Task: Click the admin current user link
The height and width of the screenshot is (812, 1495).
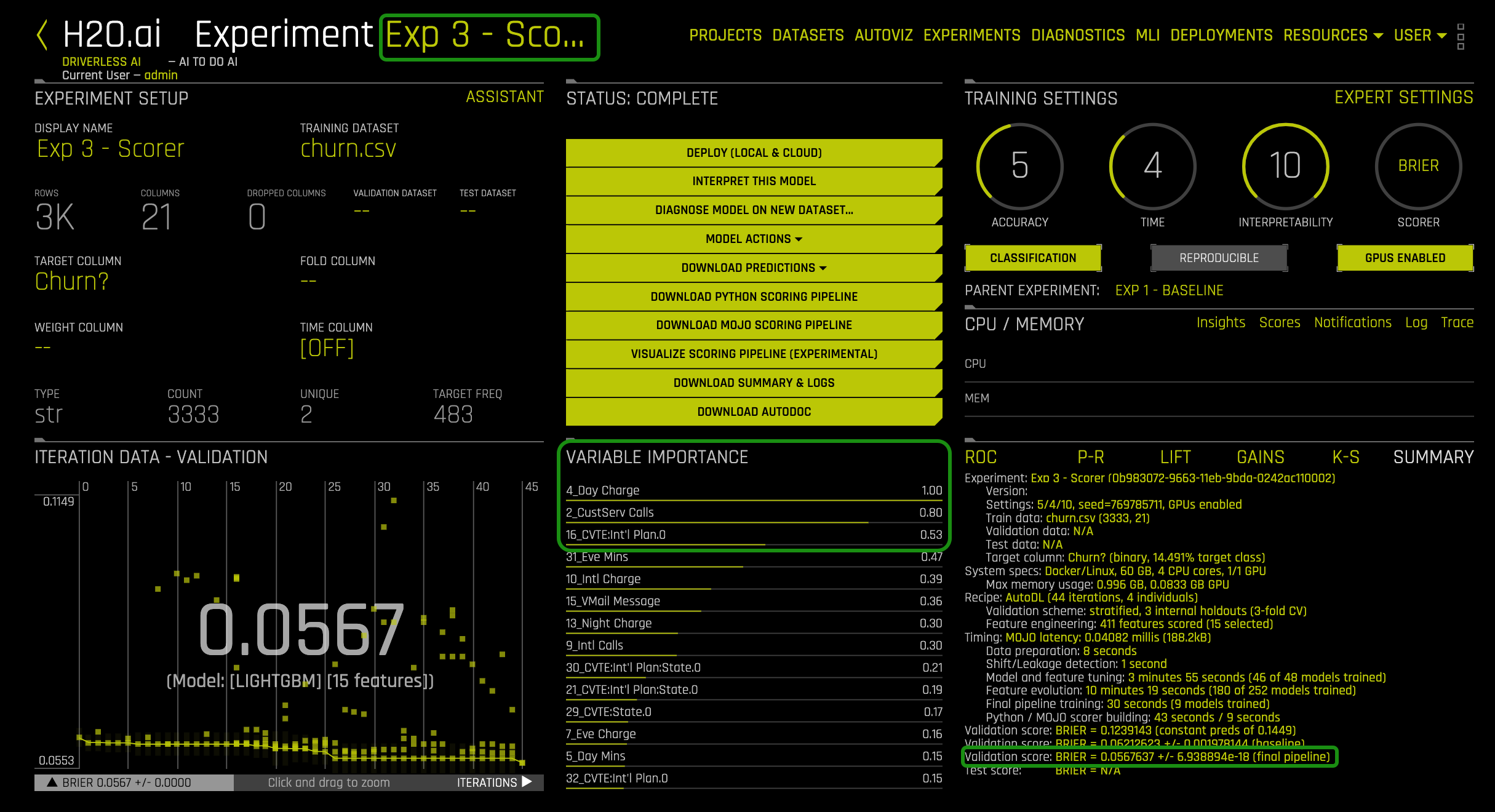Action: click(x=161, y=75)
